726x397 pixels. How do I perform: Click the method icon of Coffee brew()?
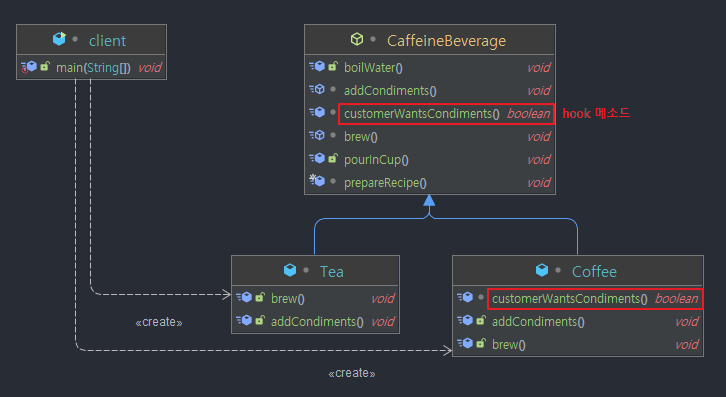465,343
